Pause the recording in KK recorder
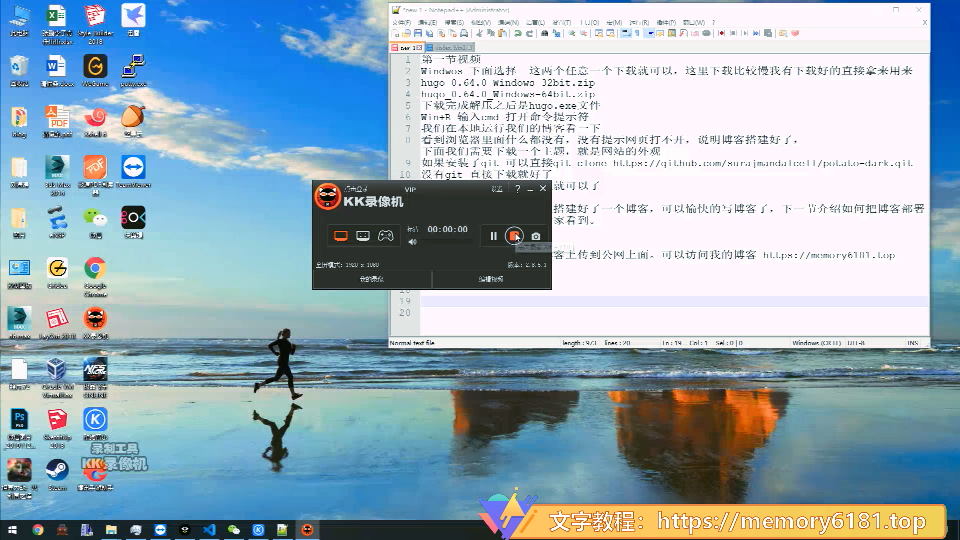Viewport: 960px width, 540px height. 493,236
